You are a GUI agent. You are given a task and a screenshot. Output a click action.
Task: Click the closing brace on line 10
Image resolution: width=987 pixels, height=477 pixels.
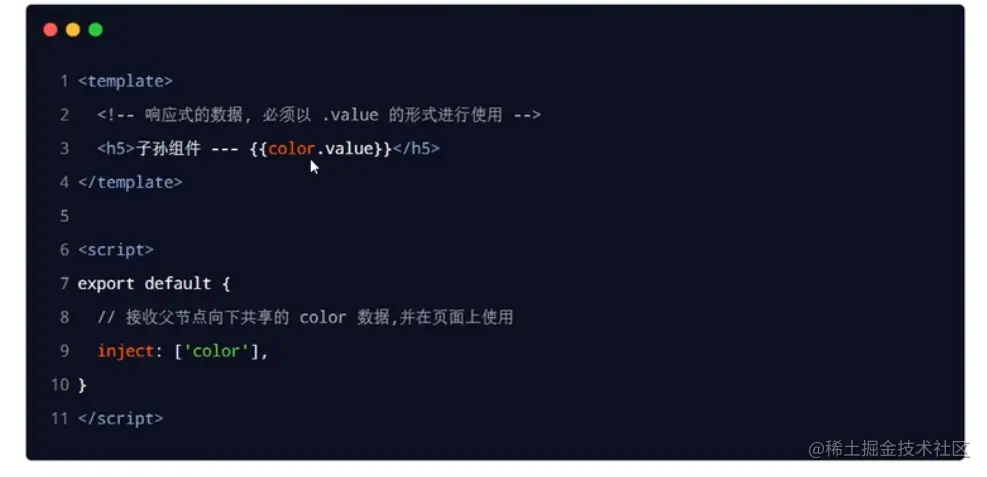82,384
